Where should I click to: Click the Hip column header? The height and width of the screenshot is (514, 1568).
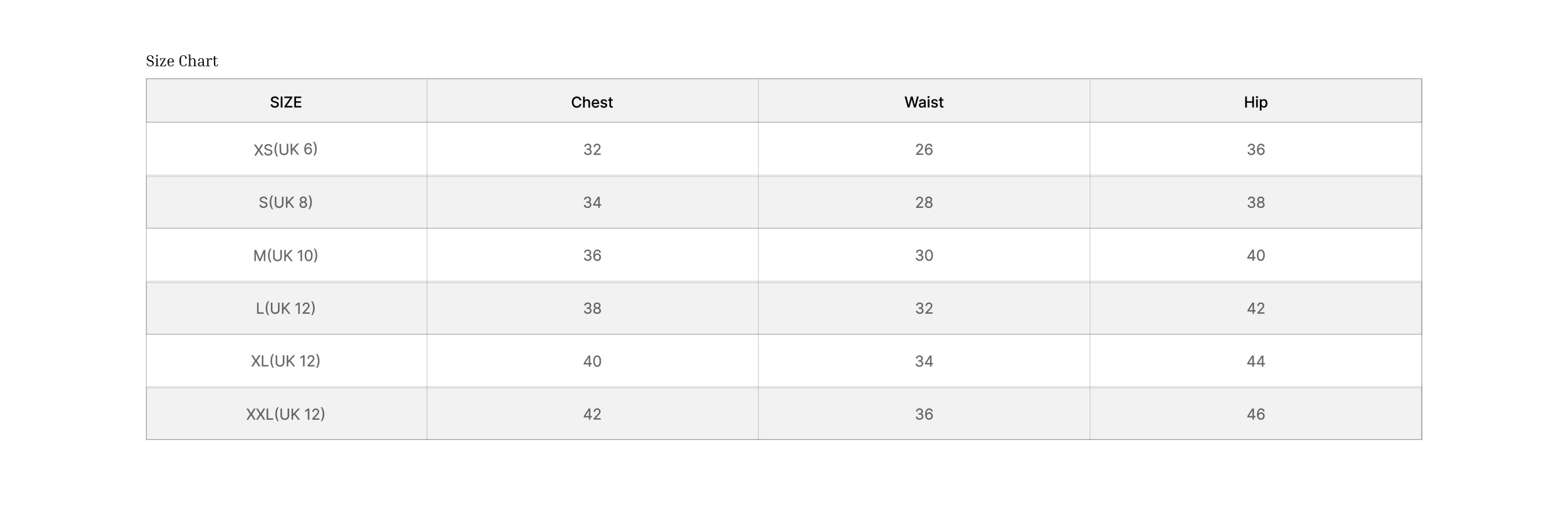(1256, 102)
